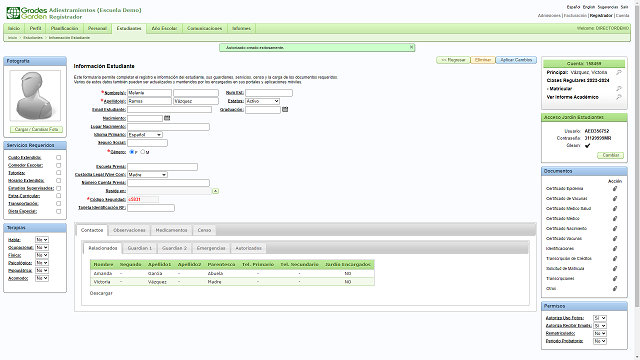The width and height of the screenshot is (640, 360).
Task: Attach file for Certificado Médico Salud
Action: (x=615, y=209)
